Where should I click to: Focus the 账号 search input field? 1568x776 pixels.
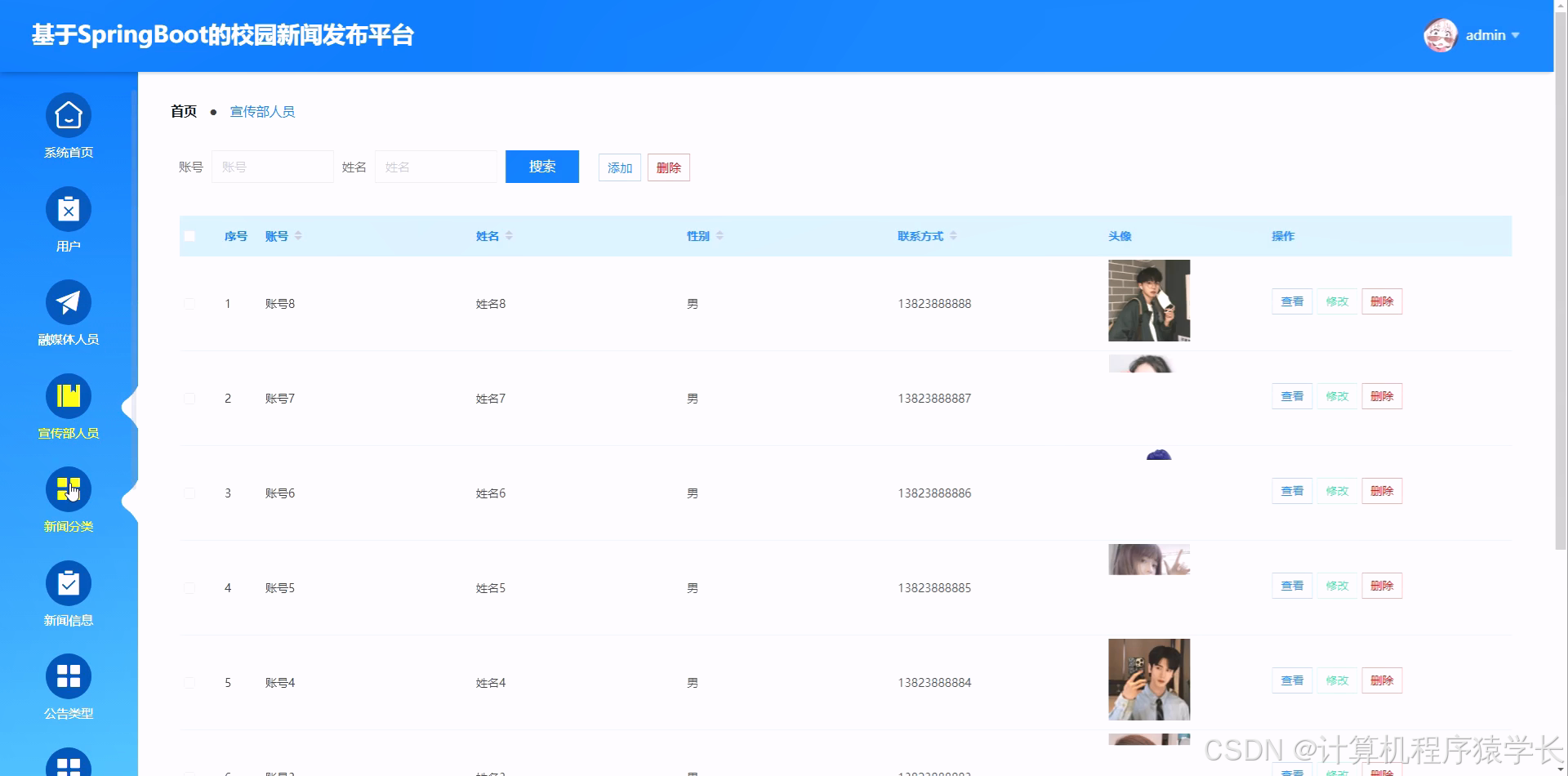(273, 167)
